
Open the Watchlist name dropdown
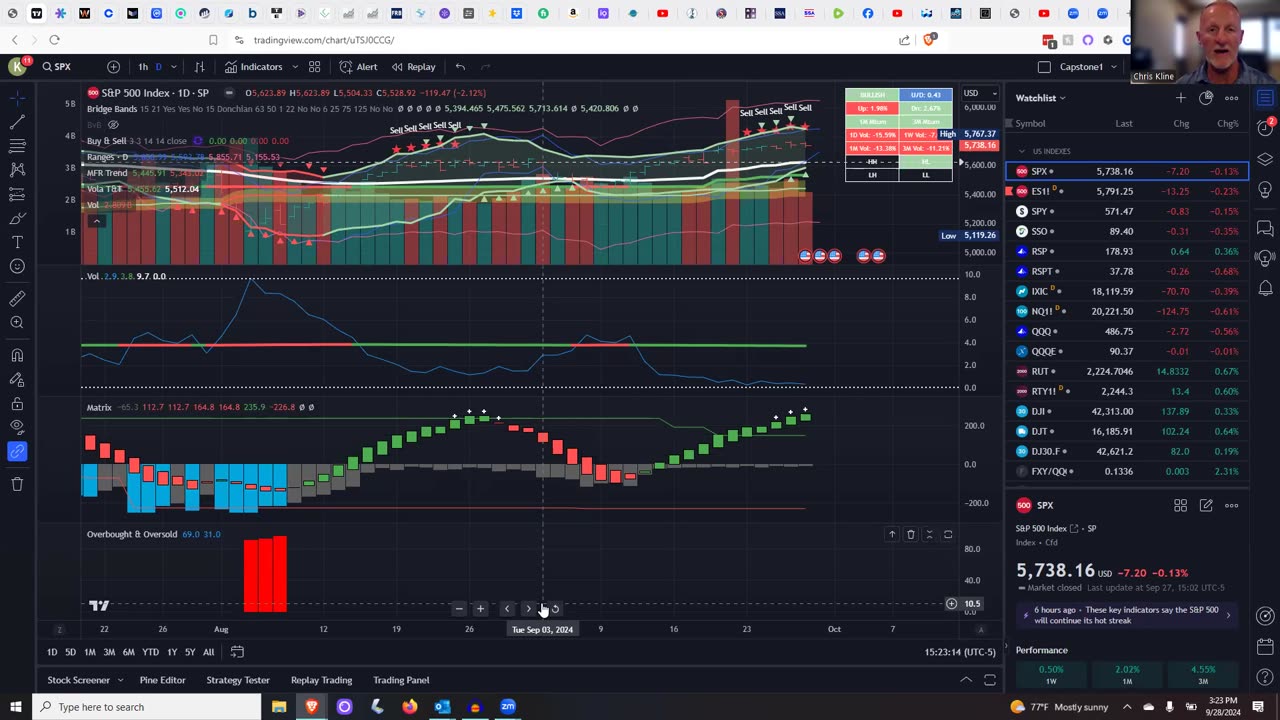pyautogui.click(x=1040, y=98)
